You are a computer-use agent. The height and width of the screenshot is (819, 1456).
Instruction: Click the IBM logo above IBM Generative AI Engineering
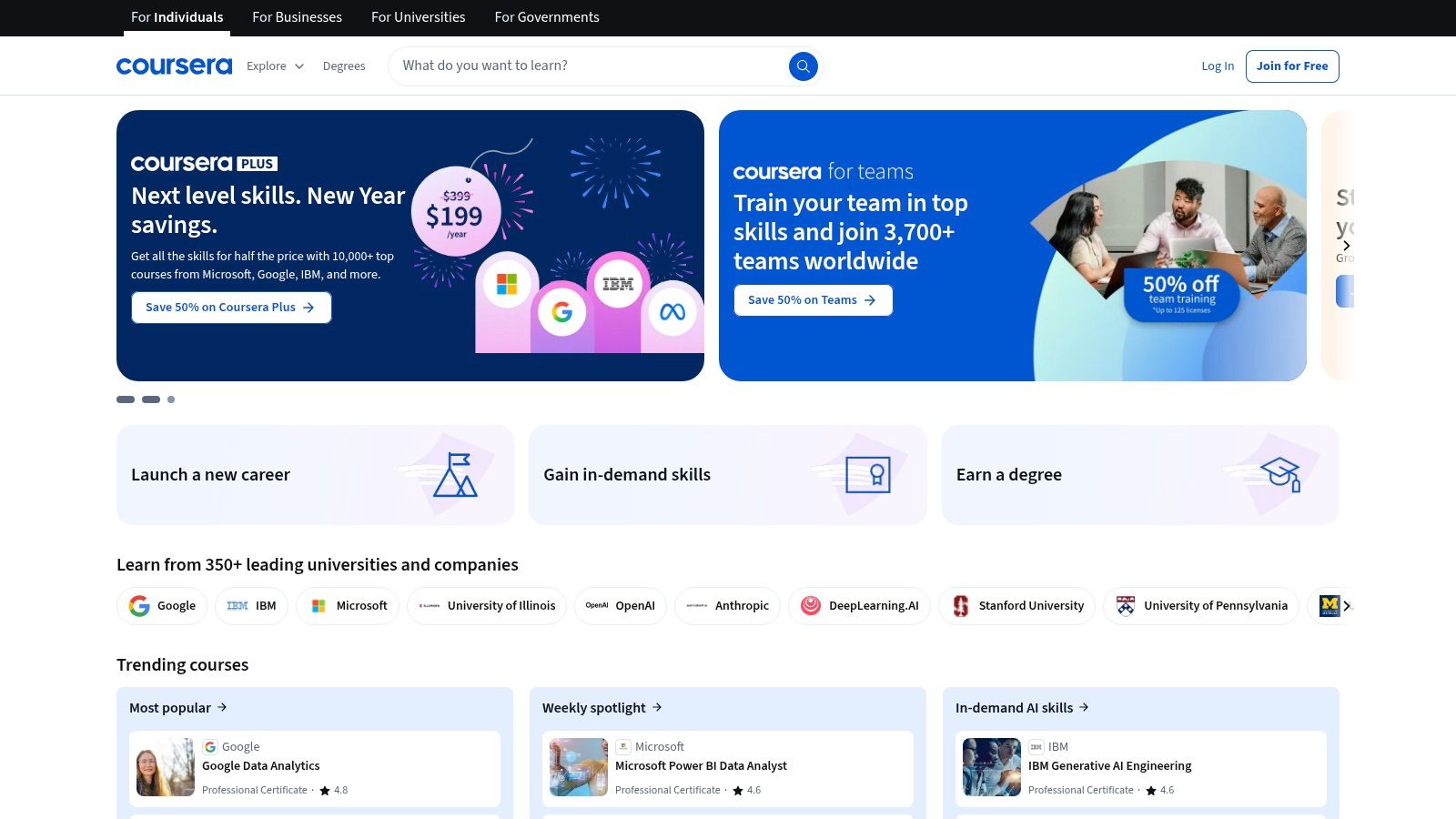1036,747
